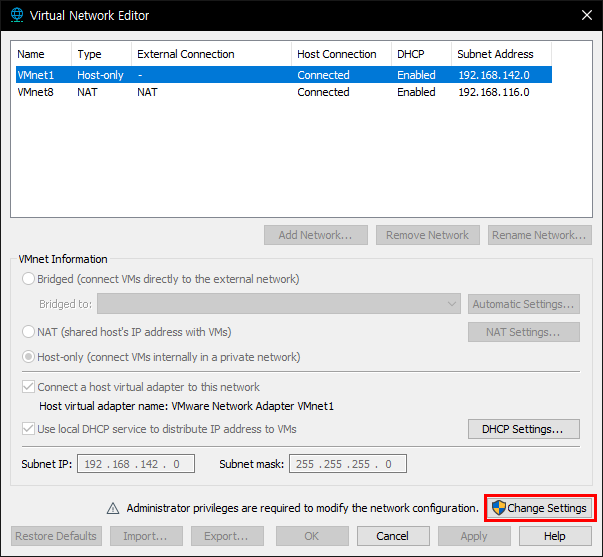Screen dimensions: 603x557
Task: Click the 192.168.142.0 subnet address cell
Action: [494, 75]
